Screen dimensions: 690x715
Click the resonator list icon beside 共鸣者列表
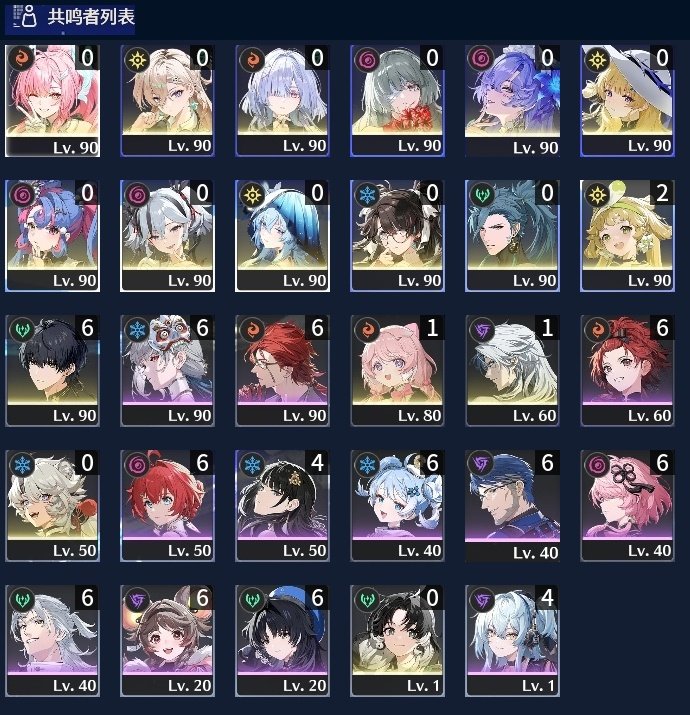(23, 16)
